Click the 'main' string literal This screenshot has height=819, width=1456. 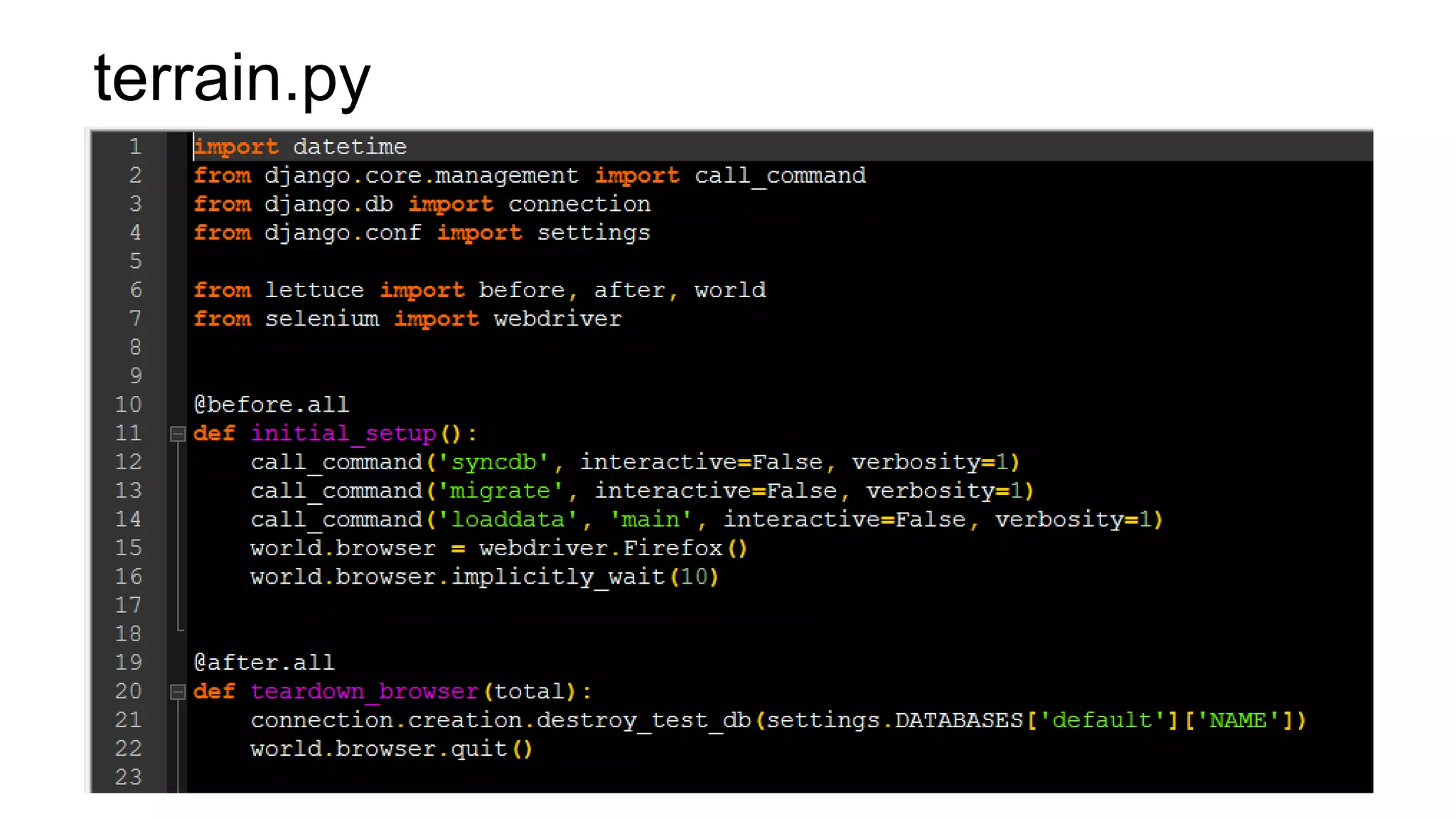[651, 520]
